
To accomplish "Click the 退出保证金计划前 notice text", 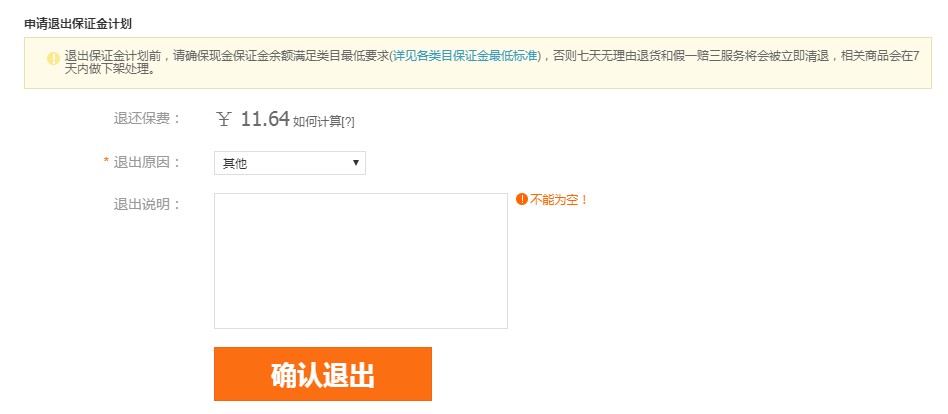I will point(113,56).
